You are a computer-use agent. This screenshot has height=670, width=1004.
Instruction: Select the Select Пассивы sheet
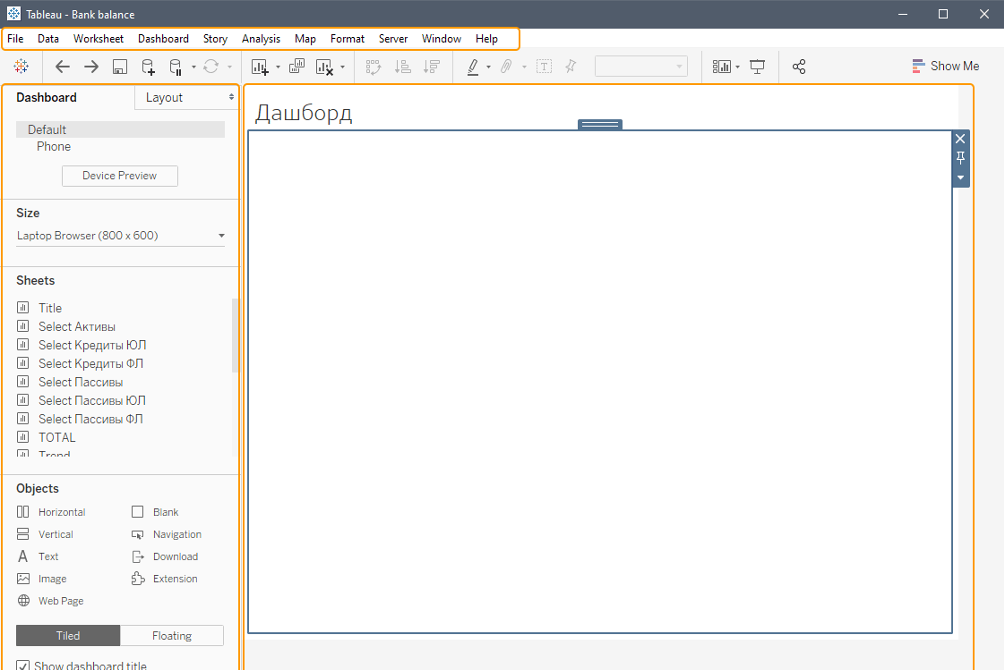[x=81, y=382]
